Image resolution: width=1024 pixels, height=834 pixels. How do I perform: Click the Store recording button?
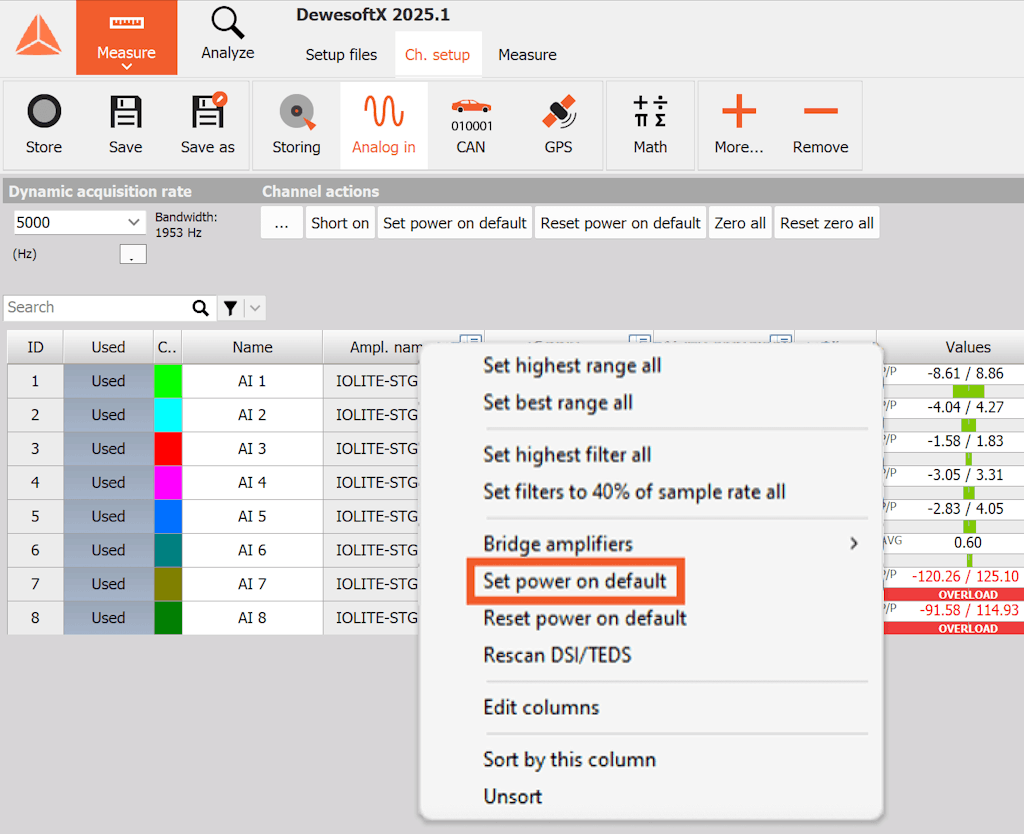(x=44, y=125)
